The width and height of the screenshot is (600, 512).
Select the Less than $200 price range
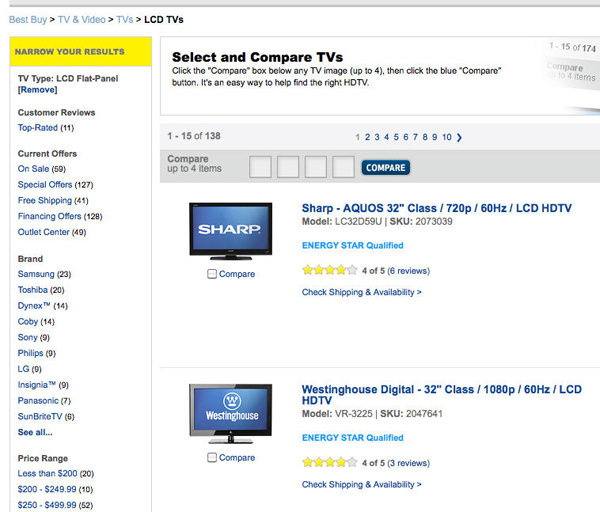47,473
